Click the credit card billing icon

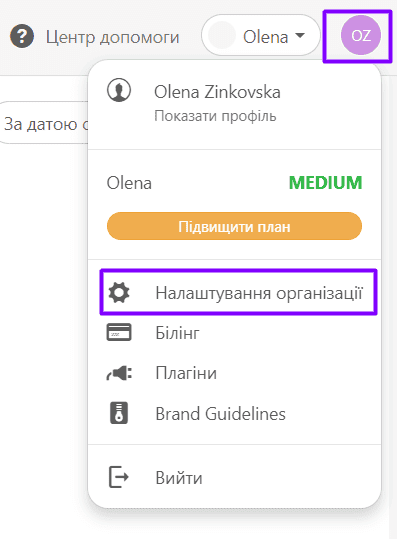point(119,332)
